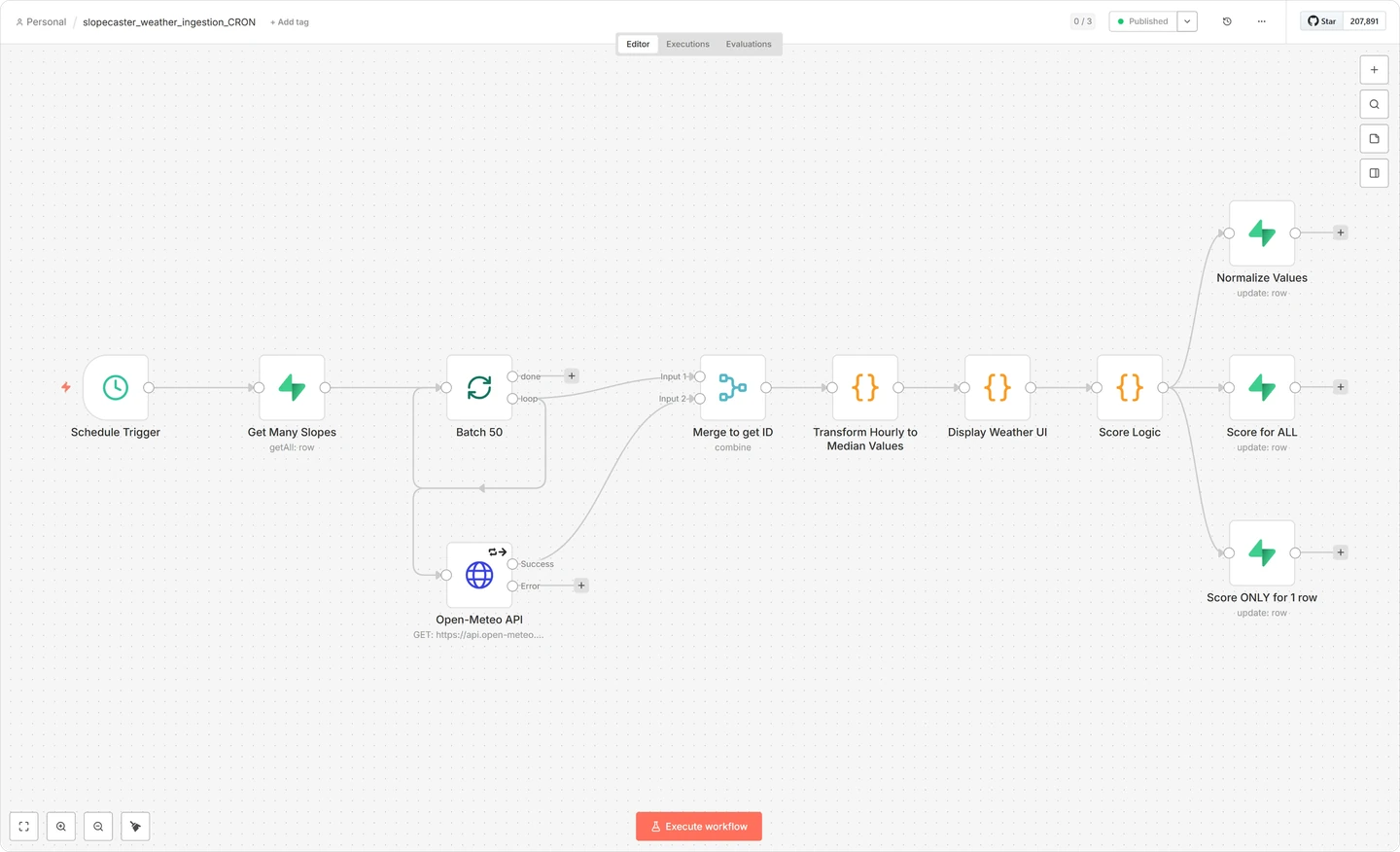This screenshot has height=852, width=1400.
Task: Open Transform Hourly to Median Values node
Action: (865, 387)
